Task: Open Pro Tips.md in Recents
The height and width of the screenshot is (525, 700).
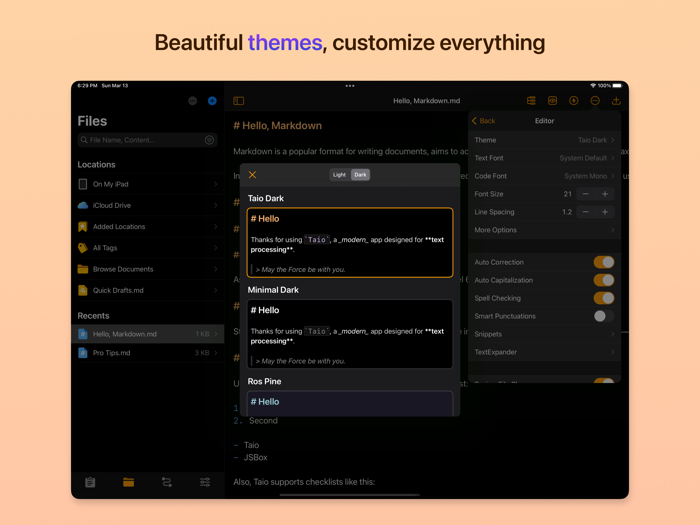Action: click(148, 353)
